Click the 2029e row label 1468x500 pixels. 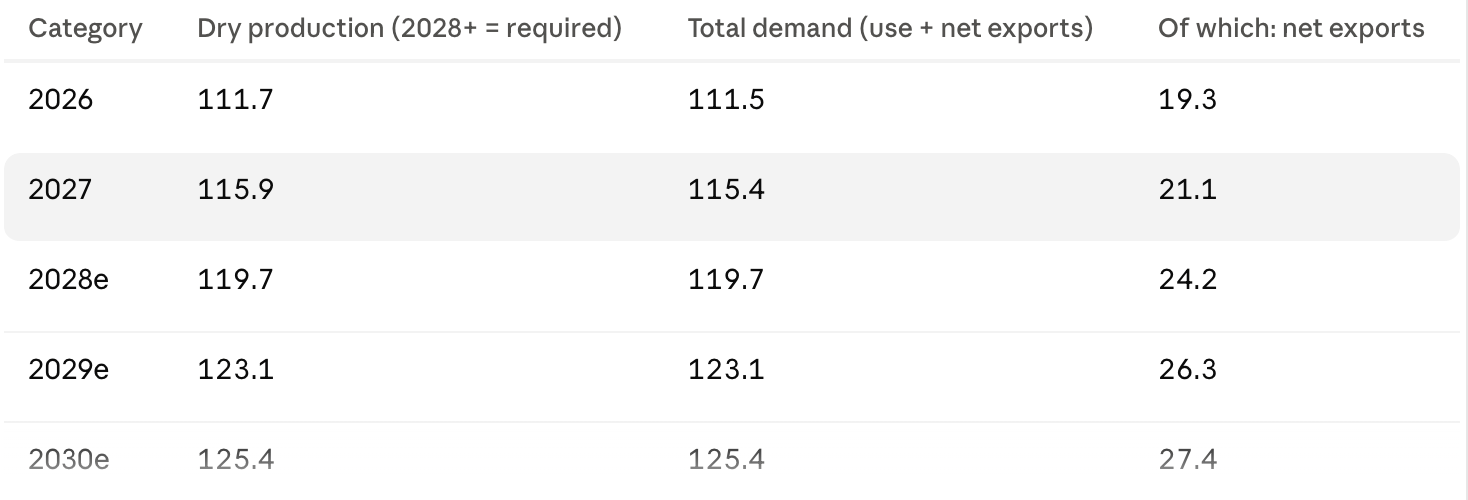(x=68, y=369)
